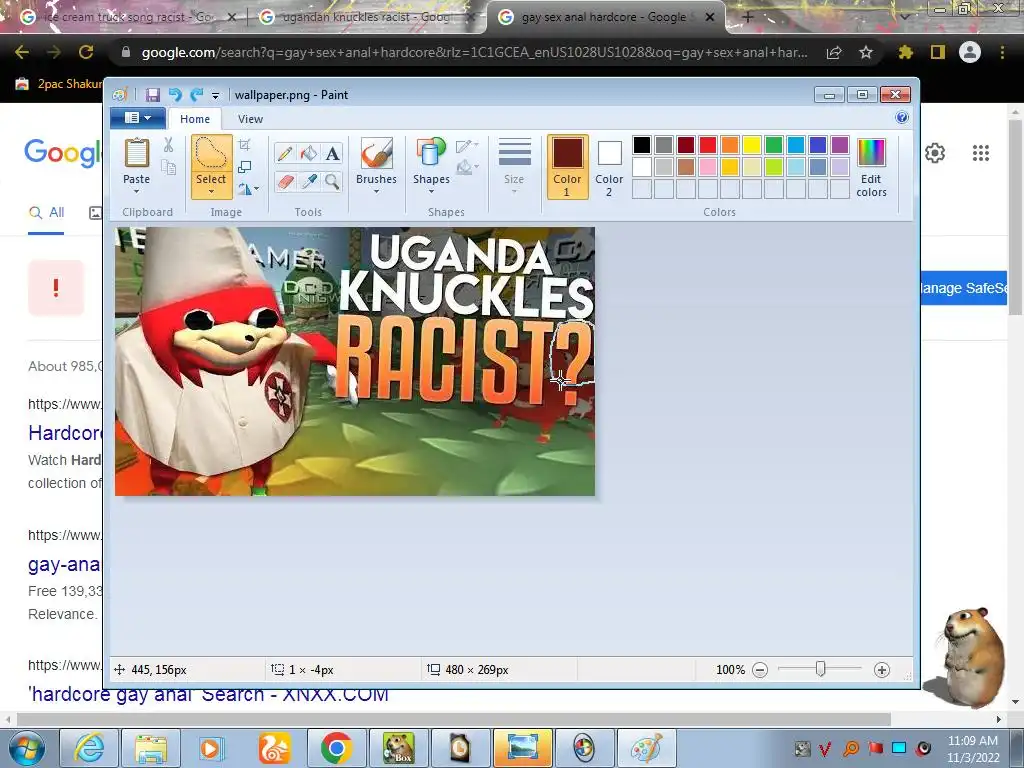
Task: Open Customize Quick Access Toolbar dropdown
Action: [x=215, y=95]
